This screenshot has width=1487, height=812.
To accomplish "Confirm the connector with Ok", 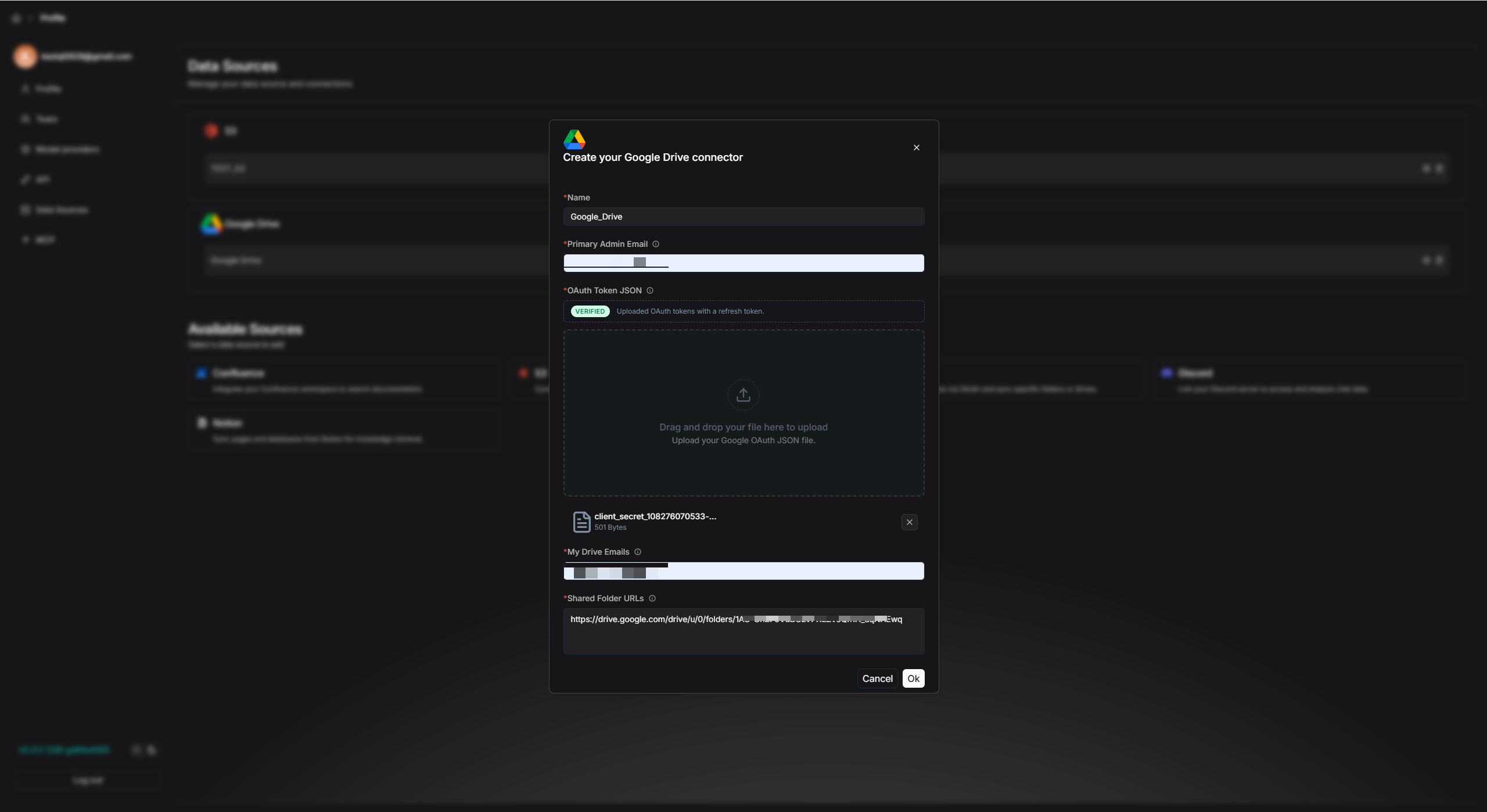I will click(x=913, y=678).
